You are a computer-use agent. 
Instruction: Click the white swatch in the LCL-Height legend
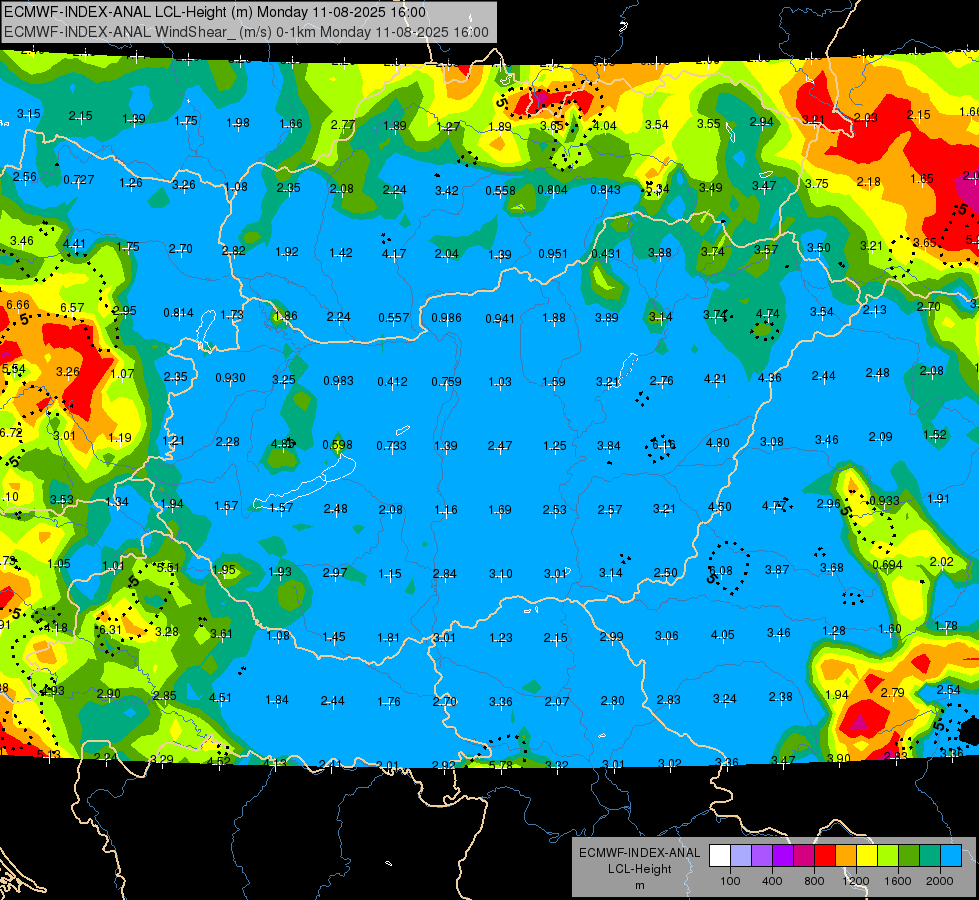point(720,856)
